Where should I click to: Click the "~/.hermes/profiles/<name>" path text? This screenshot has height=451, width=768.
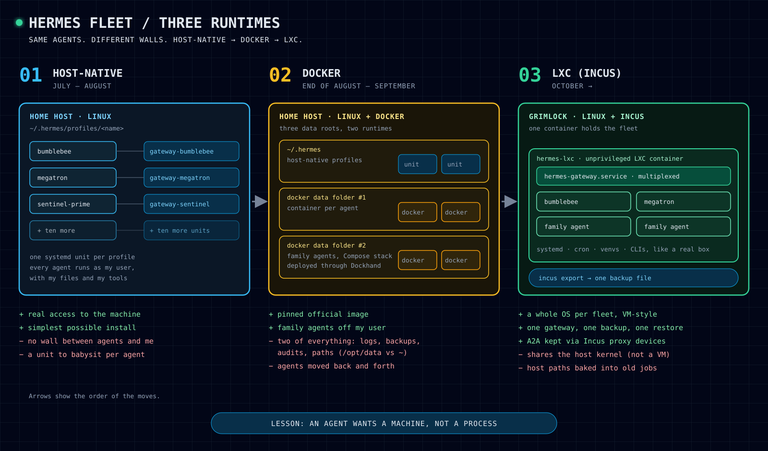(x=76, y=128)
